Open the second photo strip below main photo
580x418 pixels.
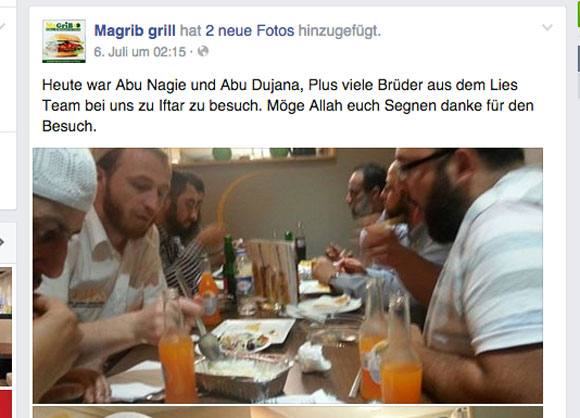tap(288, 412)
